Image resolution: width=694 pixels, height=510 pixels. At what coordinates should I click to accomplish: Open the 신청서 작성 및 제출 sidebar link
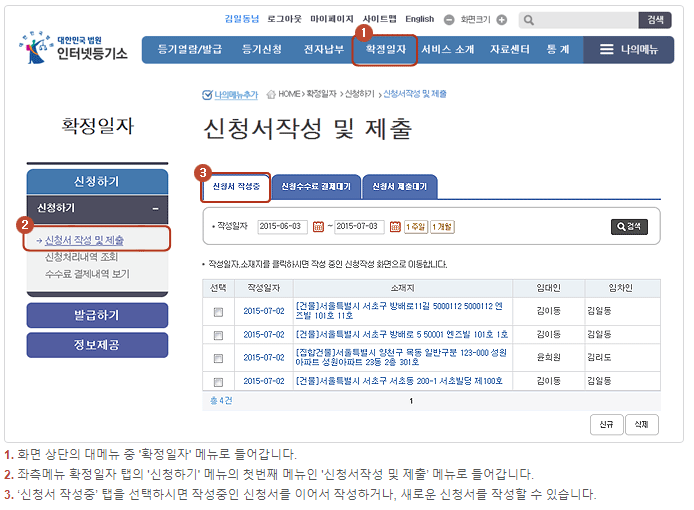[85, 240]
